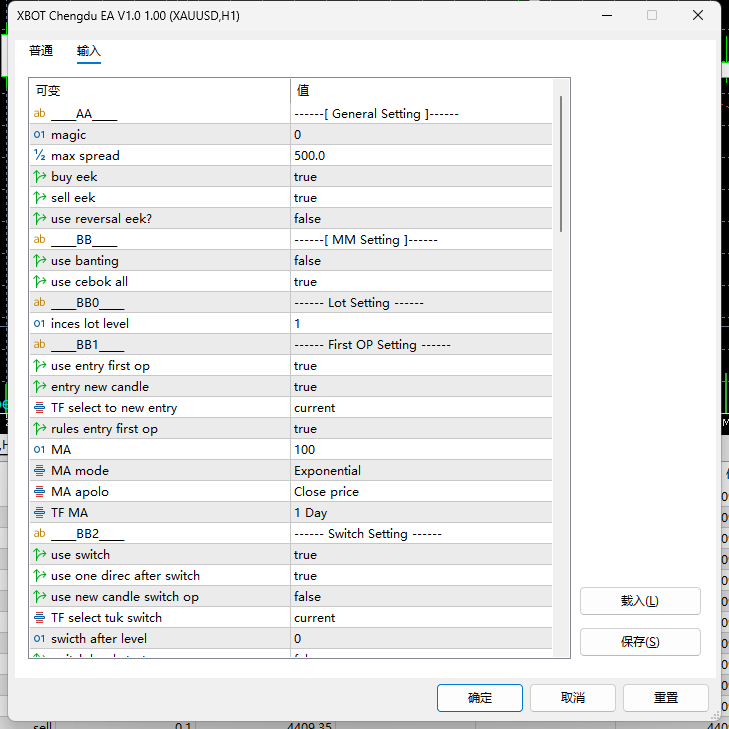The image size is (729, 729).
Task: Click the enum icon beside MA apolo
Action: coord(40,491)
